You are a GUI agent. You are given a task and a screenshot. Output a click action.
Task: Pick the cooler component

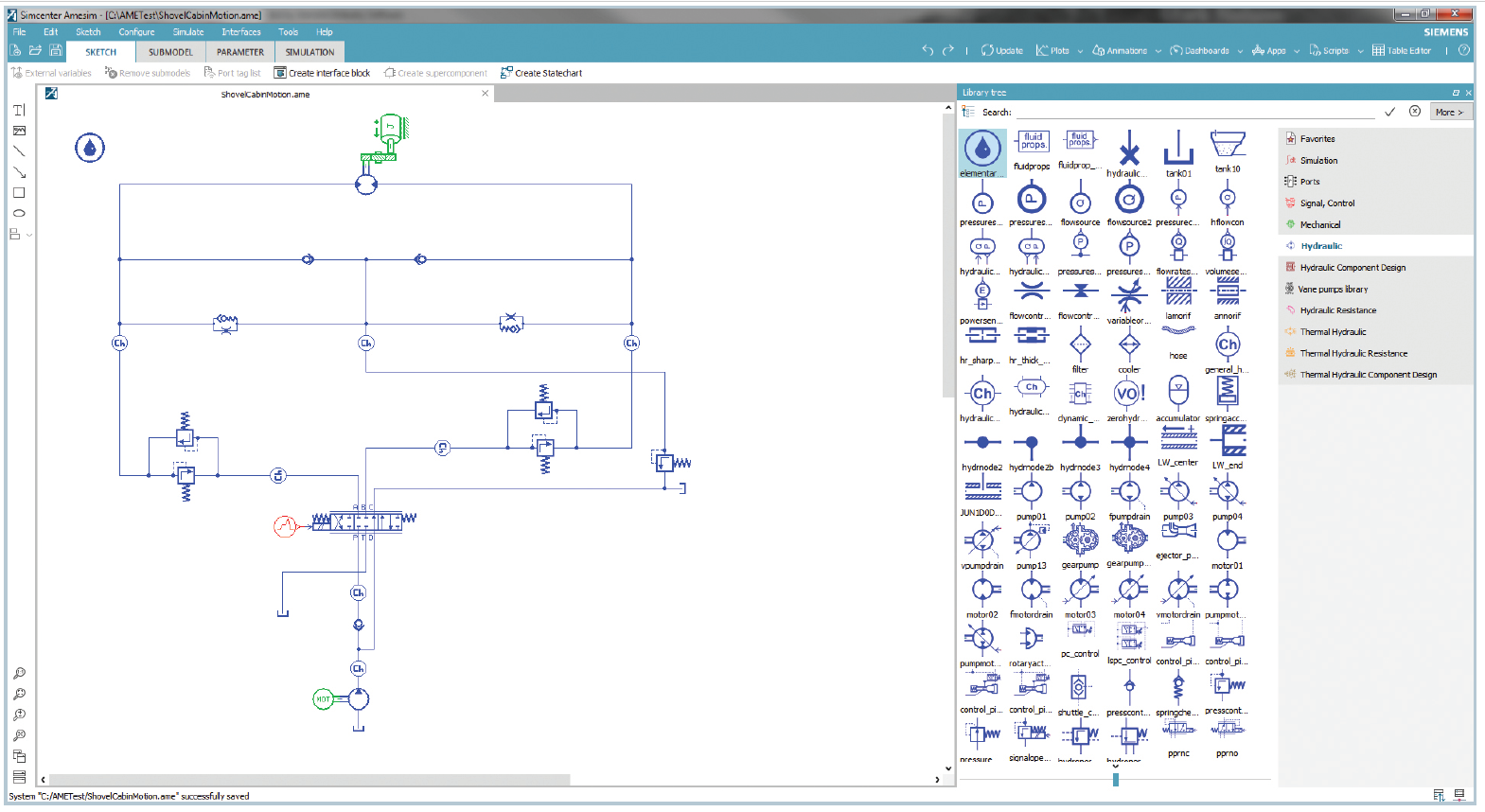click(x=1129, y=350)
